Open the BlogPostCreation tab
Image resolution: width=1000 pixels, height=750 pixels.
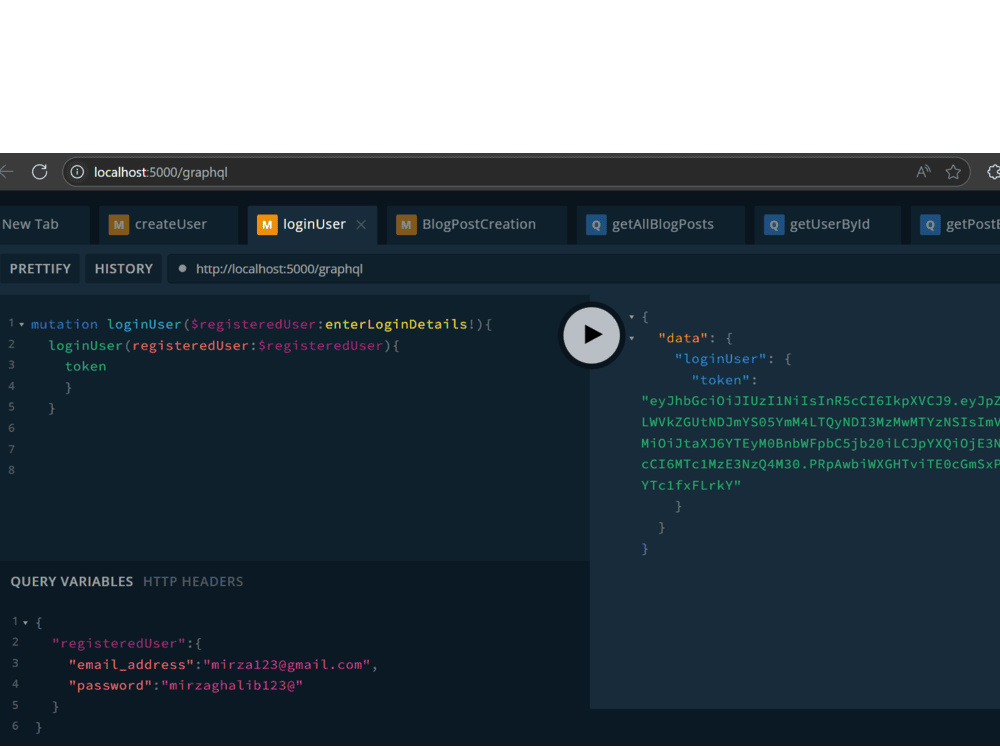pos(477,224)
